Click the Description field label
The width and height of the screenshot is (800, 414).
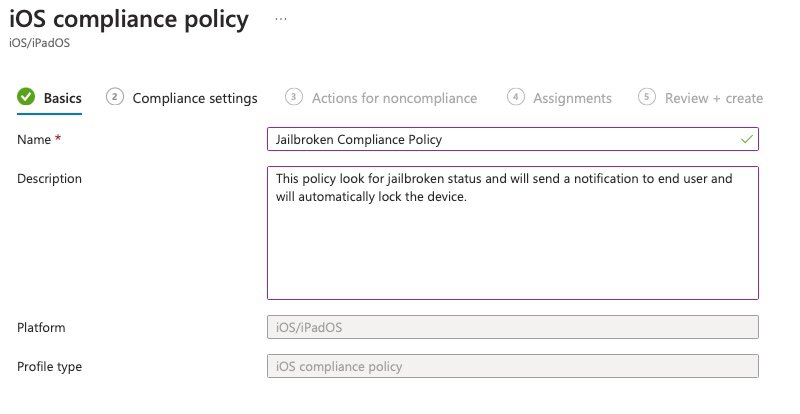50,178
